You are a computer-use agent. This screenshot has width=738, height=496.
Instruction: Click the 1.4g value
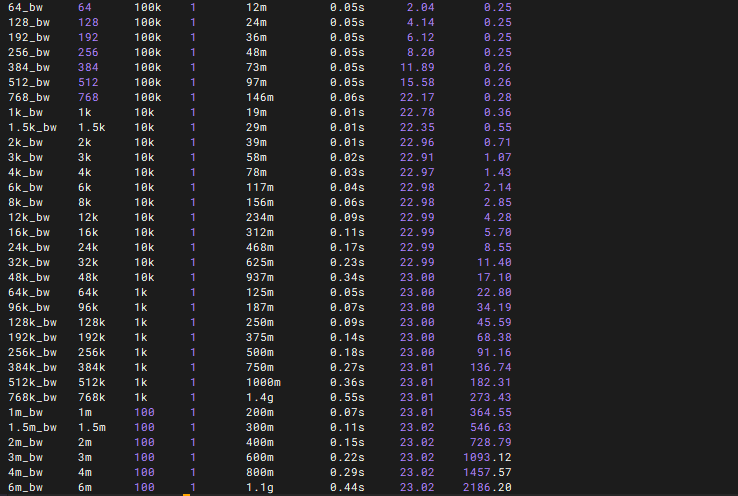(x=260, y=397)
